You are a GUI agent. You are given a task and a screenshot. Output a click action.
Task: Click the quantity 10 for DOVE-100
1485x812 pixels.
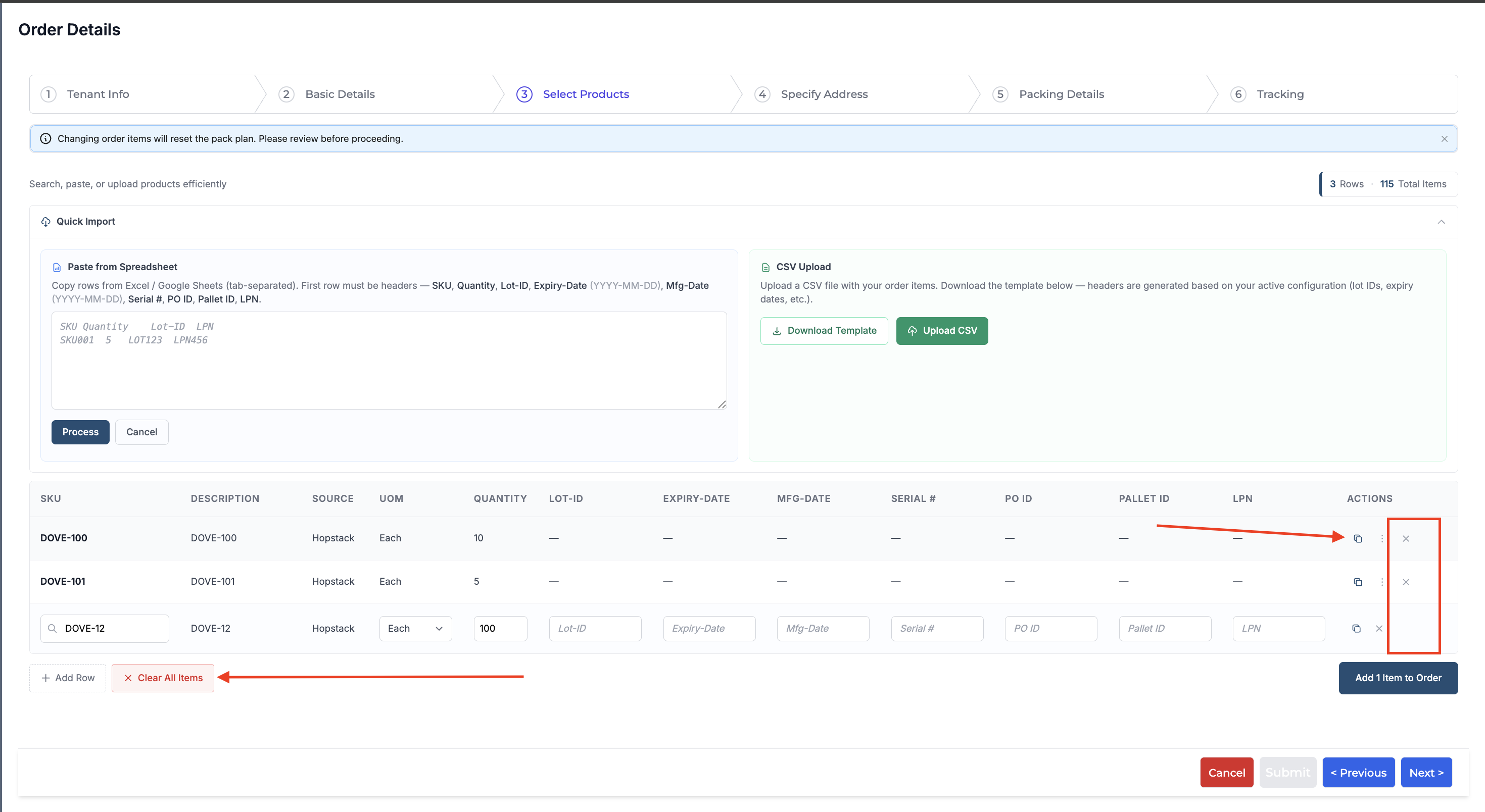pyautogui.click(x=478, y=538)
